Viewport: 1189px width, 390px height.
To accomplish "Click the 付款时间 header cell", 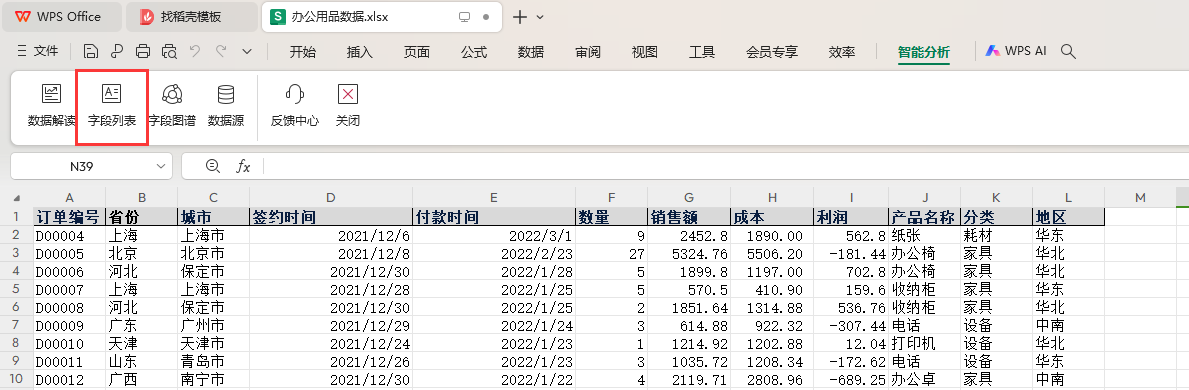I will (x=494, y=216).
